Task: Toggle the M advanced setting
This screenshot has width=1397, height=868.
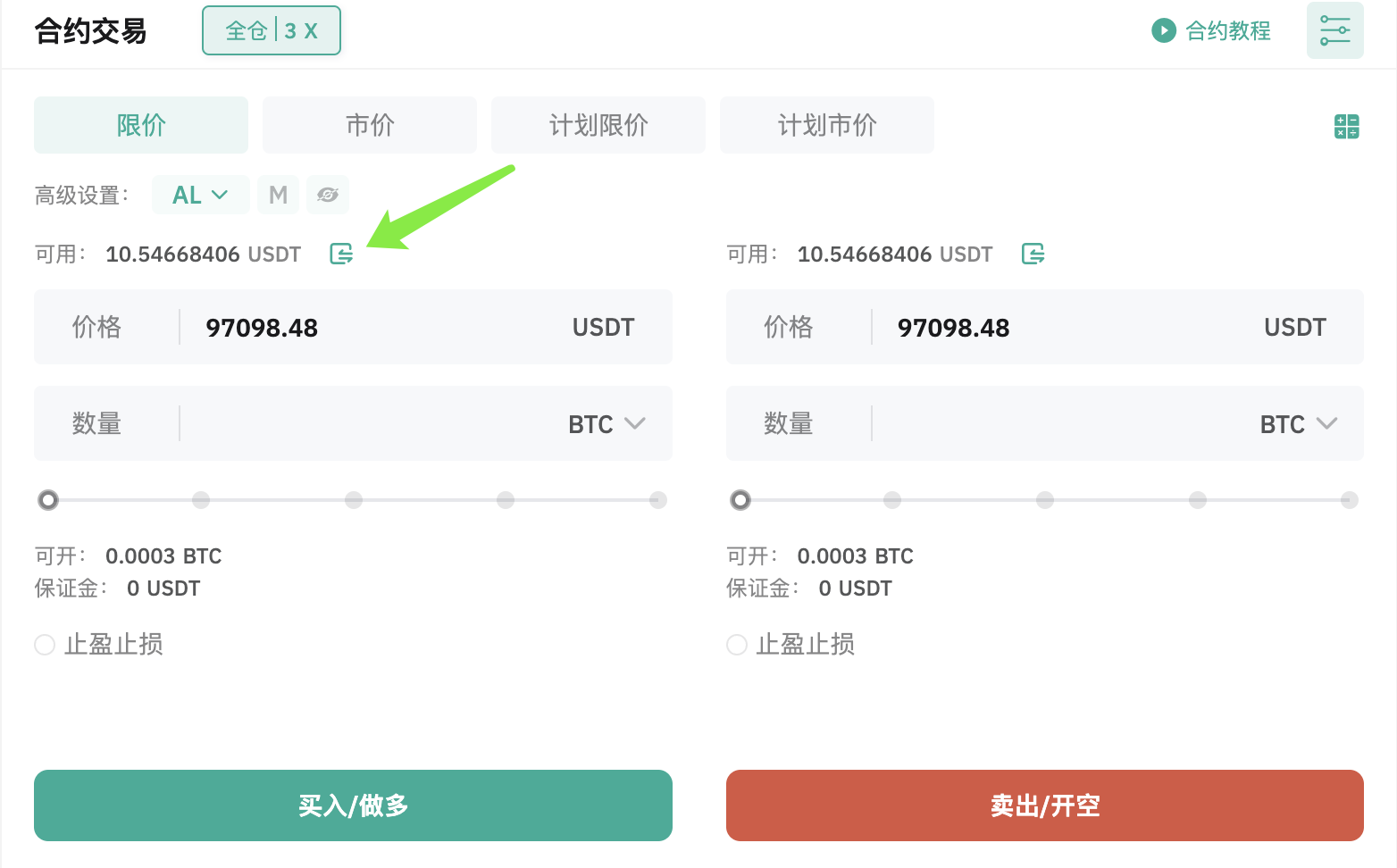Action: tap(278, 195)
